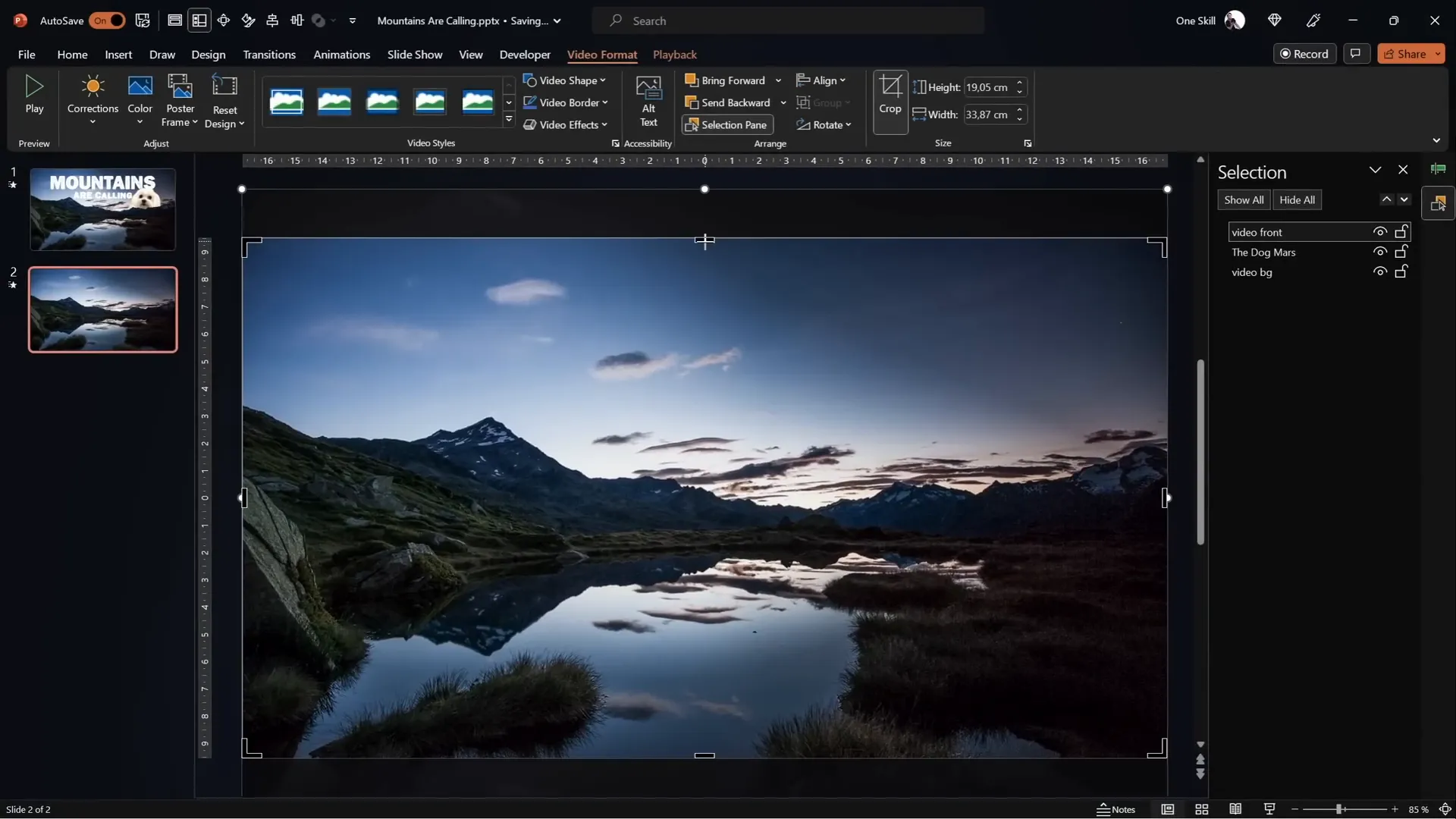Select slide 2 thumbnail
Image resolution: width=1456 pixels, height=819 pixels.
pyautogui.click(x=102, y=309)
